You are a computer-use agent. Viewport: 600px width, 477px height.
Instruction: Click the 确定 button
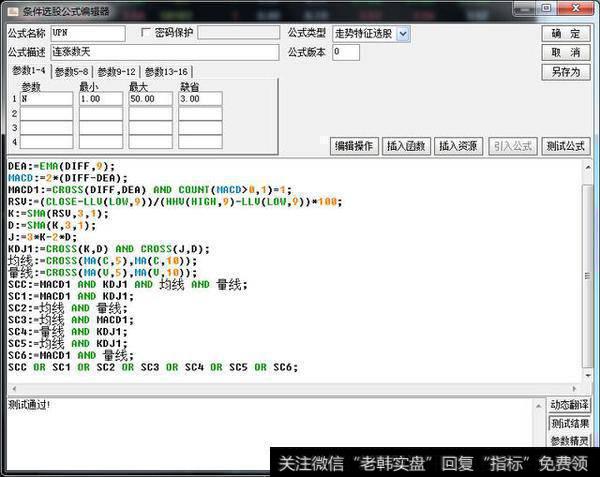(x=566, y=34)
